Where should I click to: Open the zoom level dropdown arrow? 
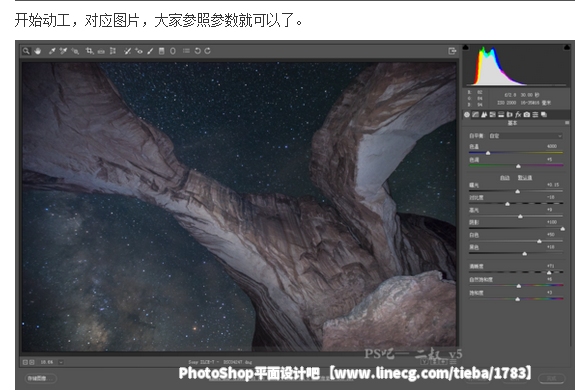[61, 362]
